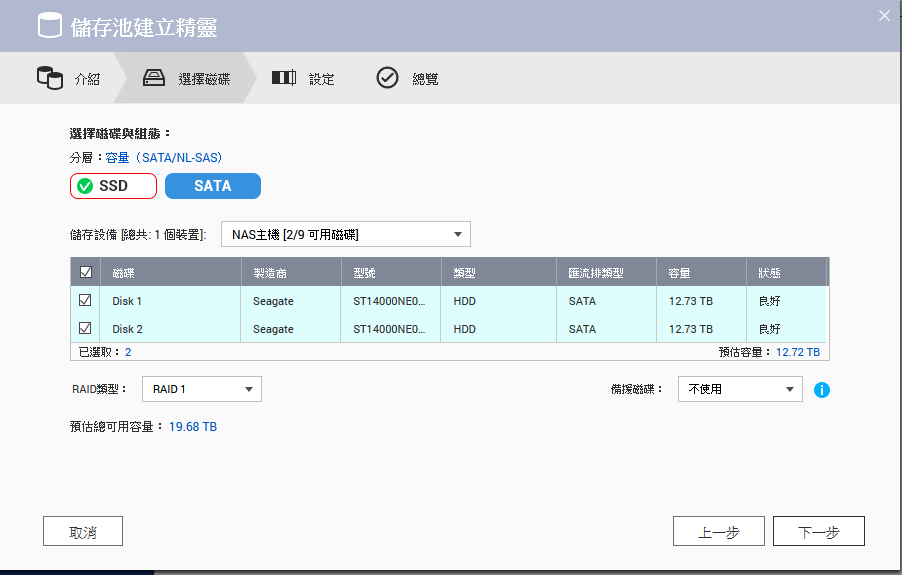902x575 pixels.
Task: Click the green check icon on SSD
Action: (85, 186)
